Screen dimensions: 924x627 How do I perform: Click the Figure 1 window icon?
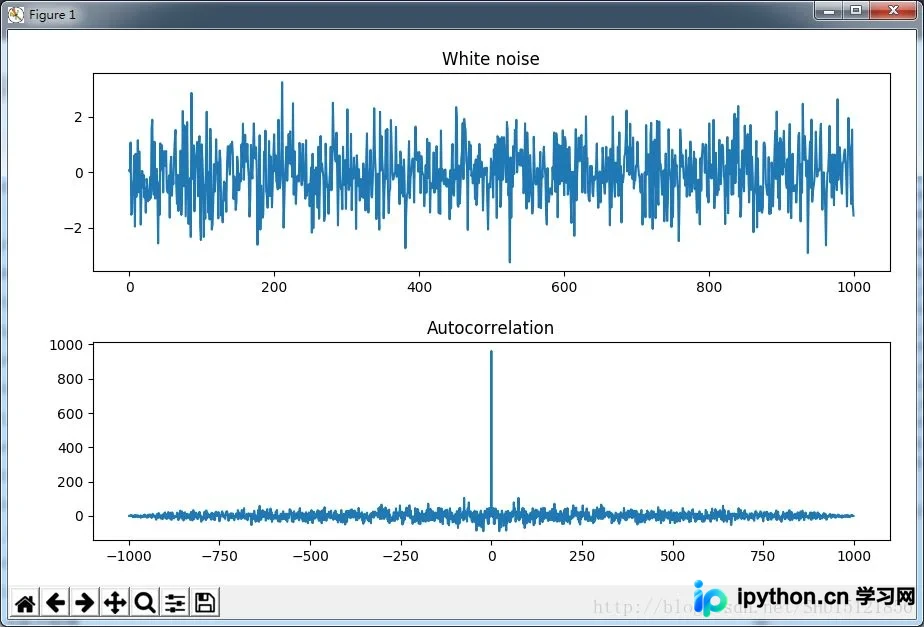click(16, 15)
